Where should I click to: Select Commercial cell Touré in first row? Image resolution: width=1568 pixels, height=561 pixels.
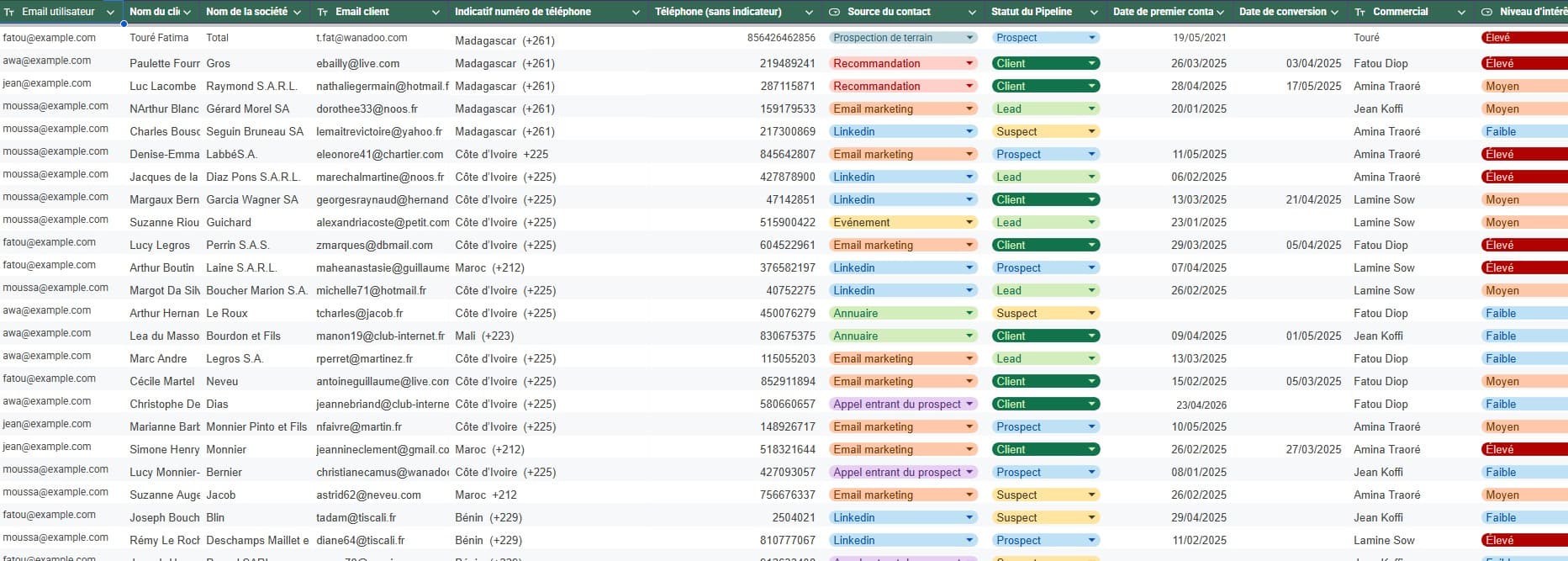1366,38
